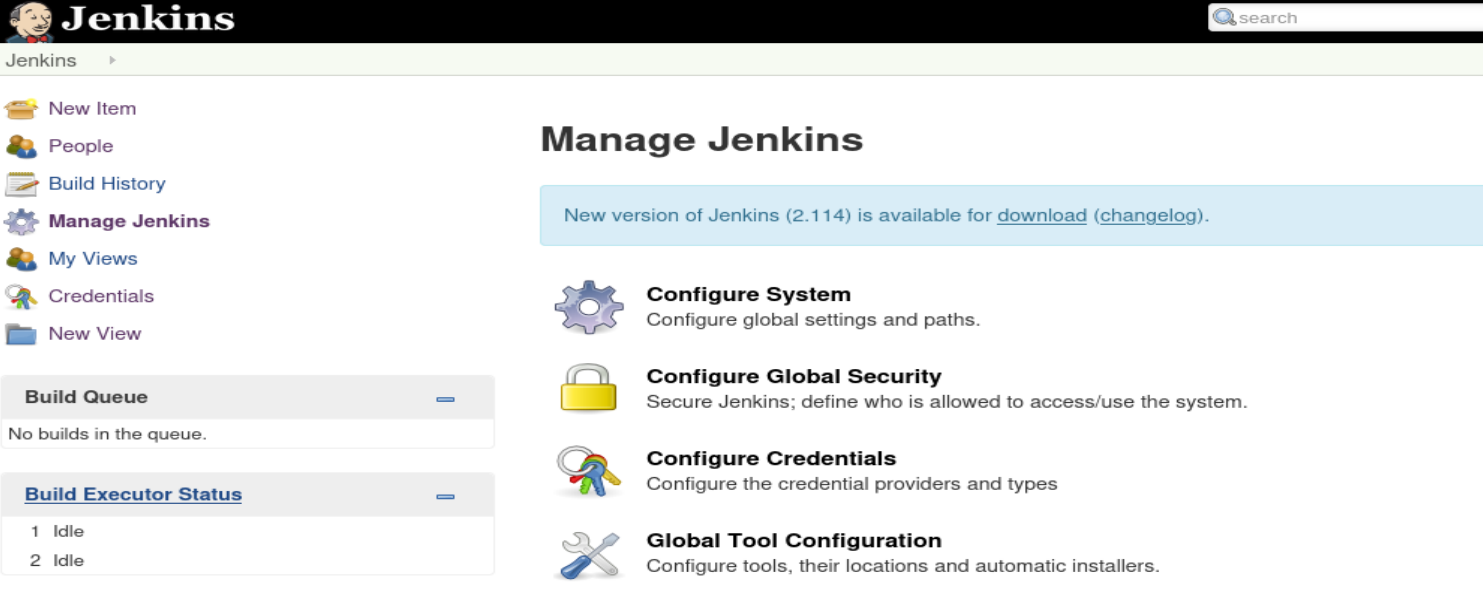Viewport: 1483px width, 595px height.
Task: Click executor 1 Idle row
Action: (247, 531)
